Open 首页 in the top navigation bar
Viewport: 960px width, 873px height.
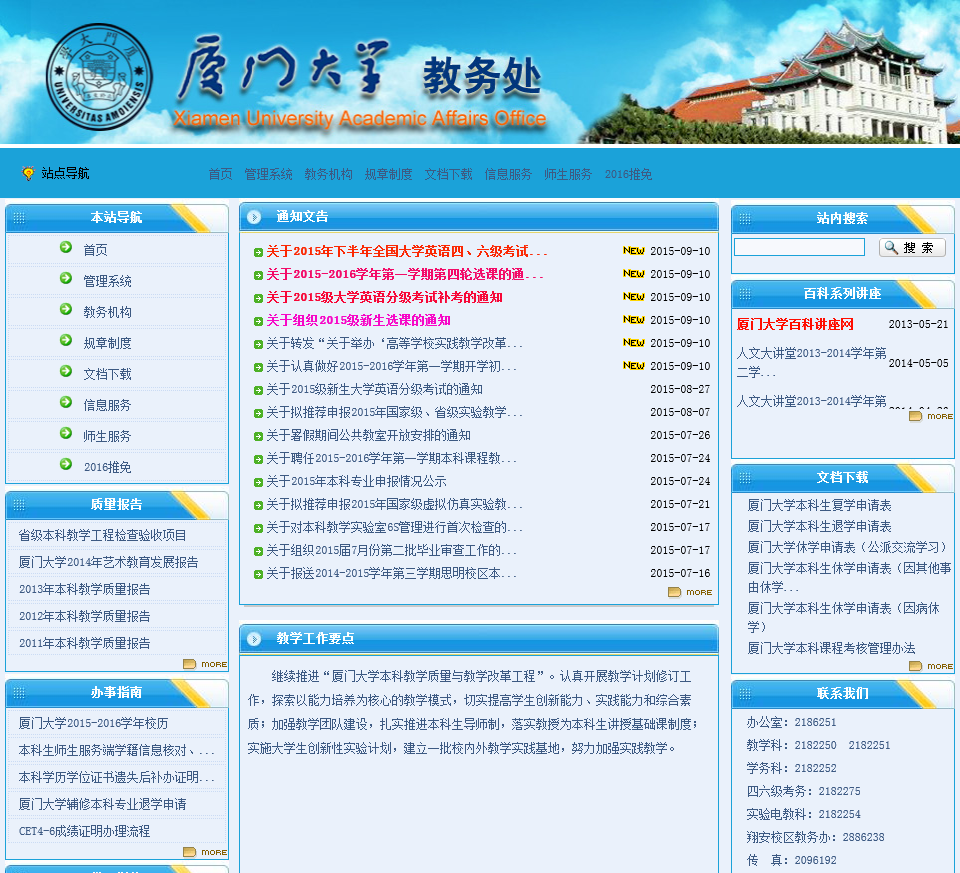click(x=220, y=174)
